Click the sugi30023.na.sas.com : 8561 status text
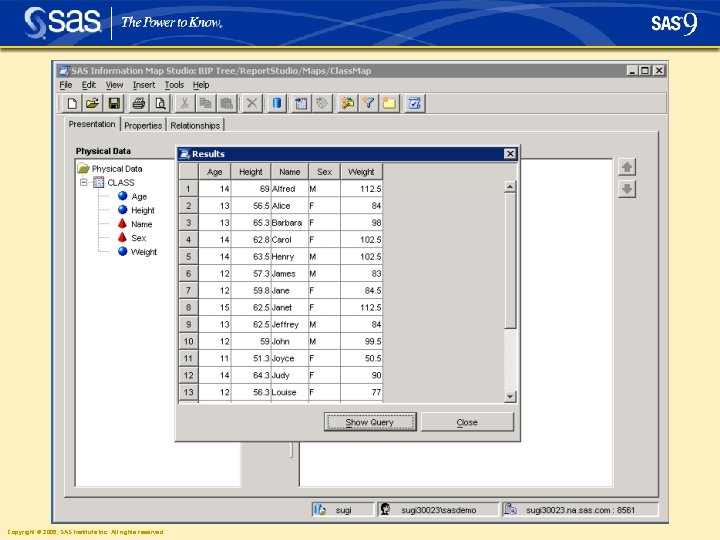 click(x=580, y=510)
